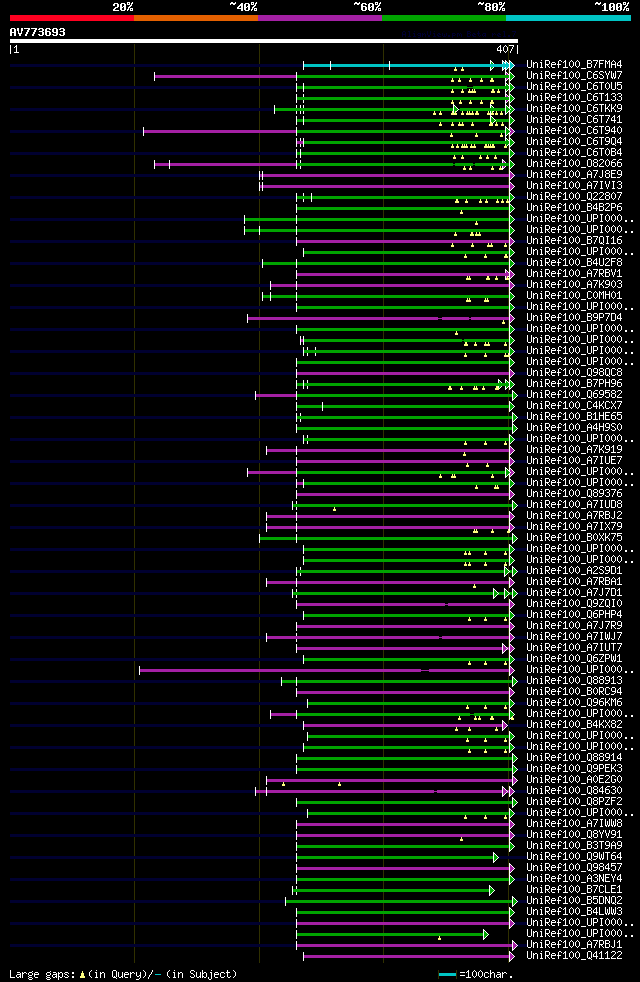Pick the UniRef100_B4U2F8 label
Image resolution: width=640 pixels, height=982 pixels.
tap(574, 263)
